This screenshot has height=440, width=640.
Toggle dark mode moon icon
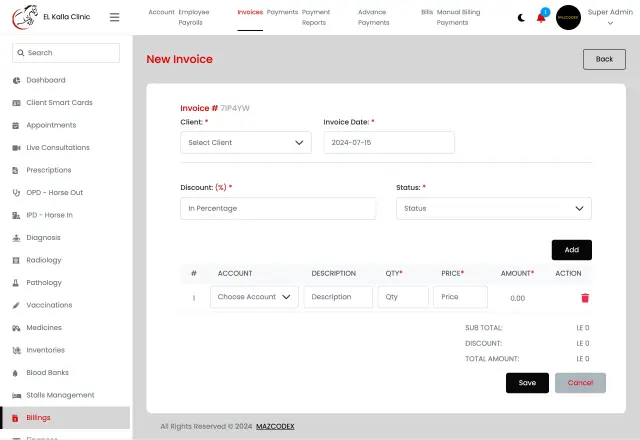[521, 18]
